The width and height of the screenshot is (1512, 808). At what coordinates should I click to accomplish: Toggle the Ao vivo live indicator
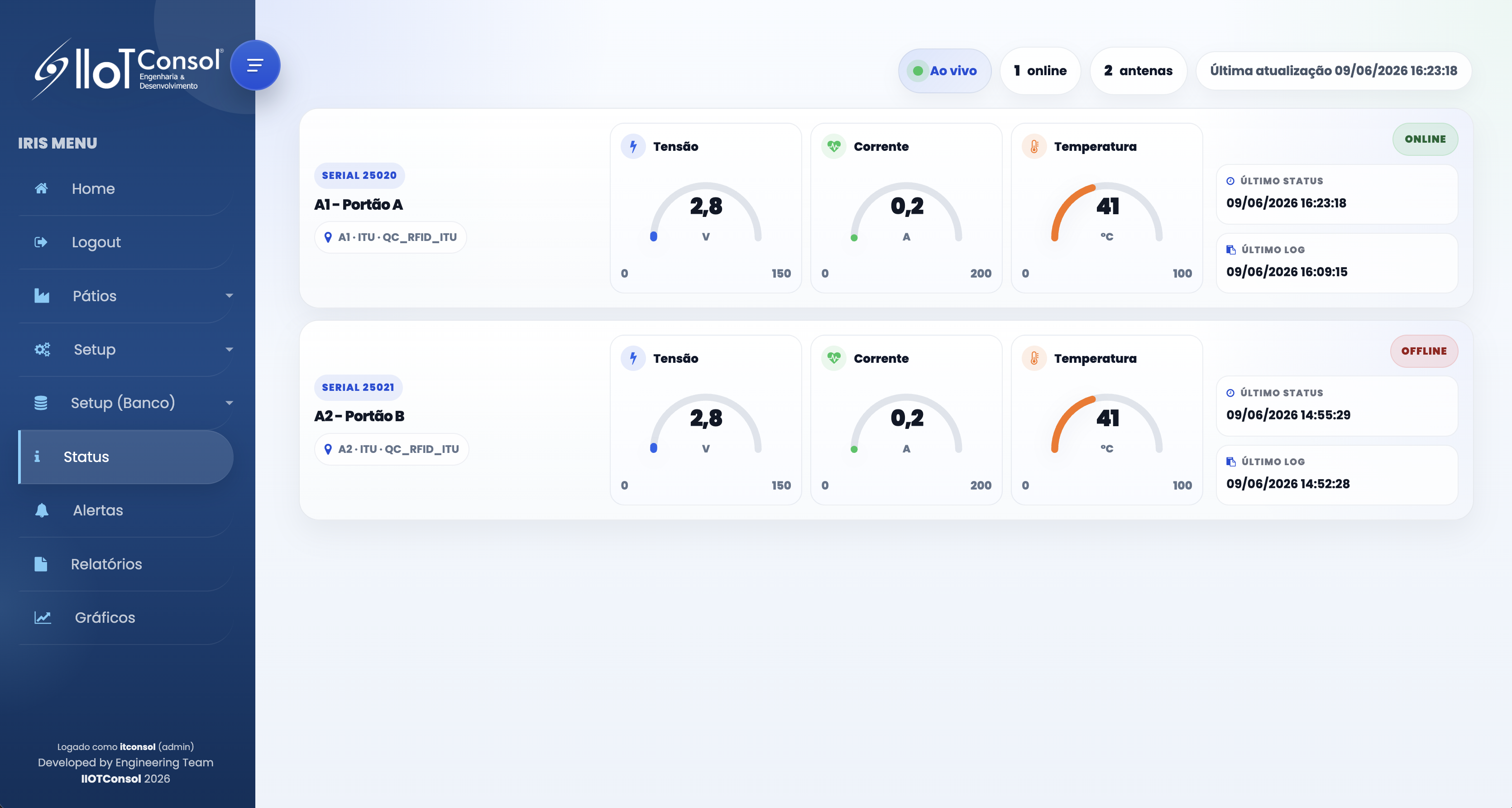[x=944, y=71]
